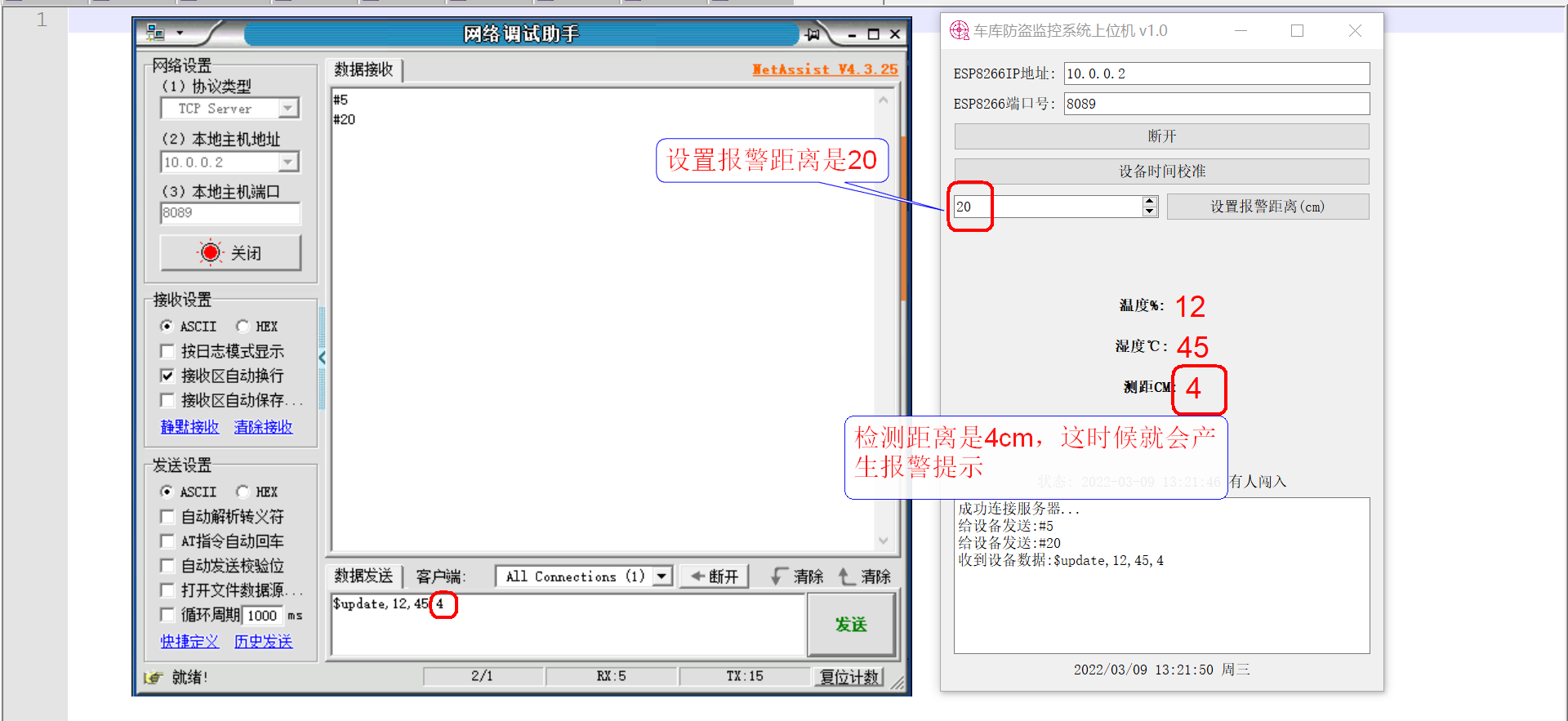Image resolution: width=1568 pixels, height=721 pixels.
Task: Click the 断开 button in monitor window
Action: point(1161,136)
